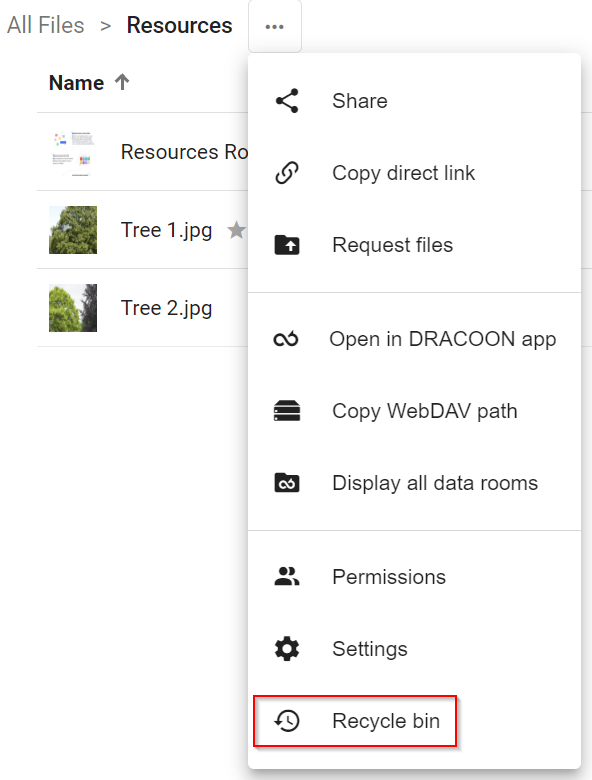Open the Tree 2.jpg file name

coord(167,308)
